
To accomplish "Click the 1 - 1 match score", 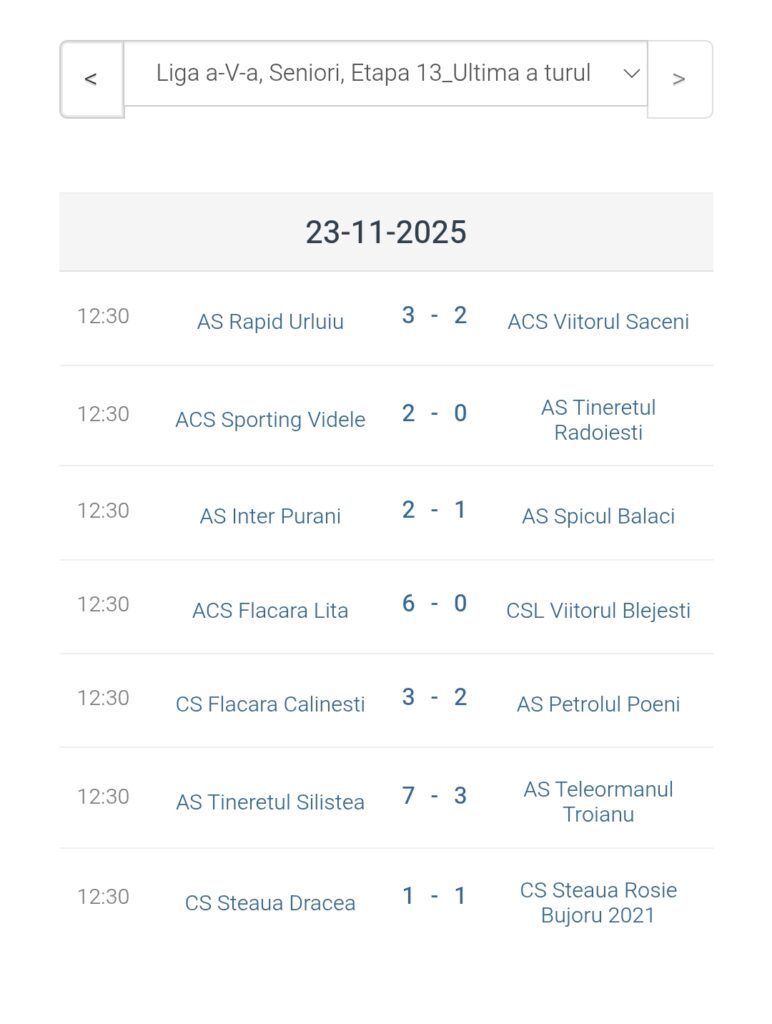I will click(434, 896).
